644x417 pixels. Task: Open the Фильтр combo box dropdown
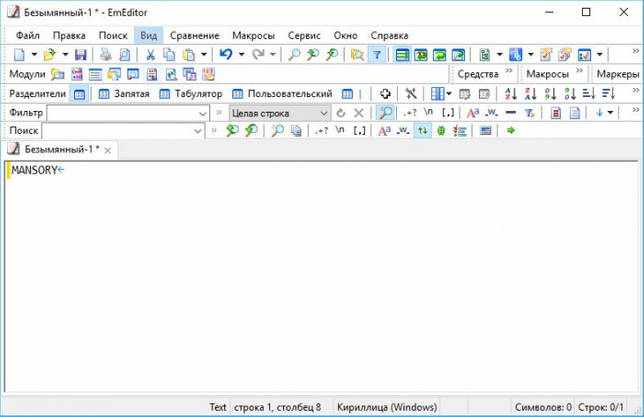[202, 114]
